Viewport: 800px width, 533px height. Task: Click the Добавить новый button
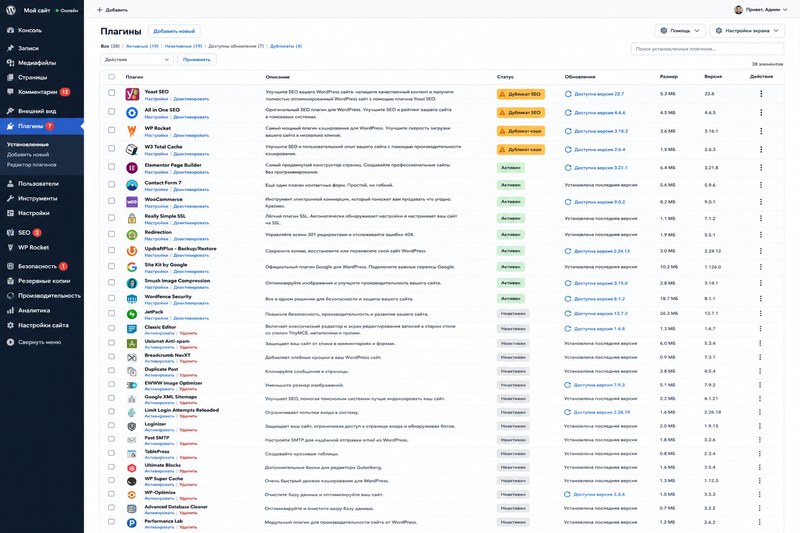(174, 31)
